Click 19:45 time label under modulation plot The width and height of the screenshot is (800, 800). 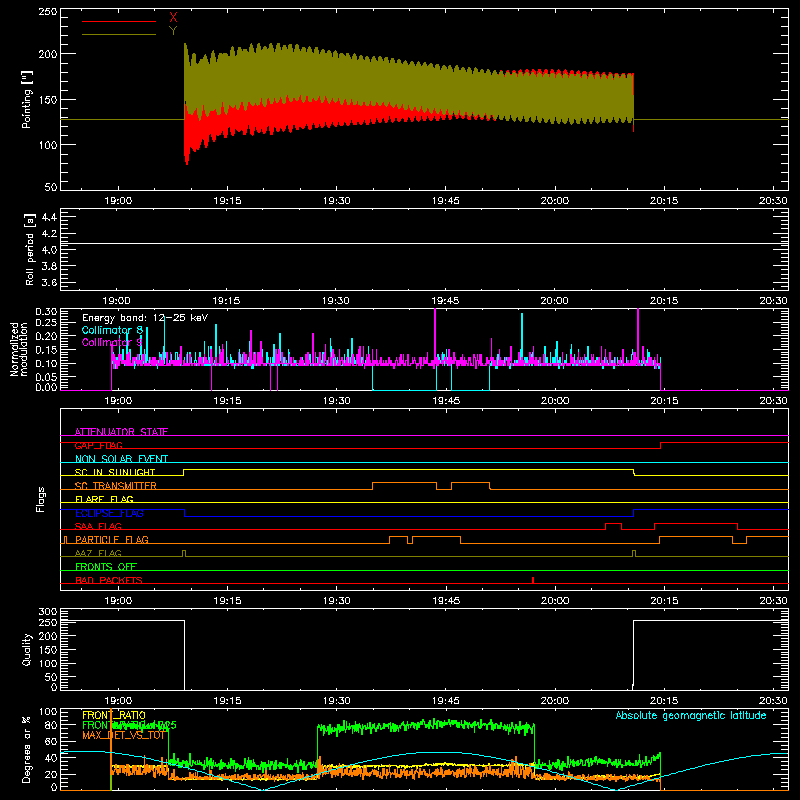coord(446,401)
